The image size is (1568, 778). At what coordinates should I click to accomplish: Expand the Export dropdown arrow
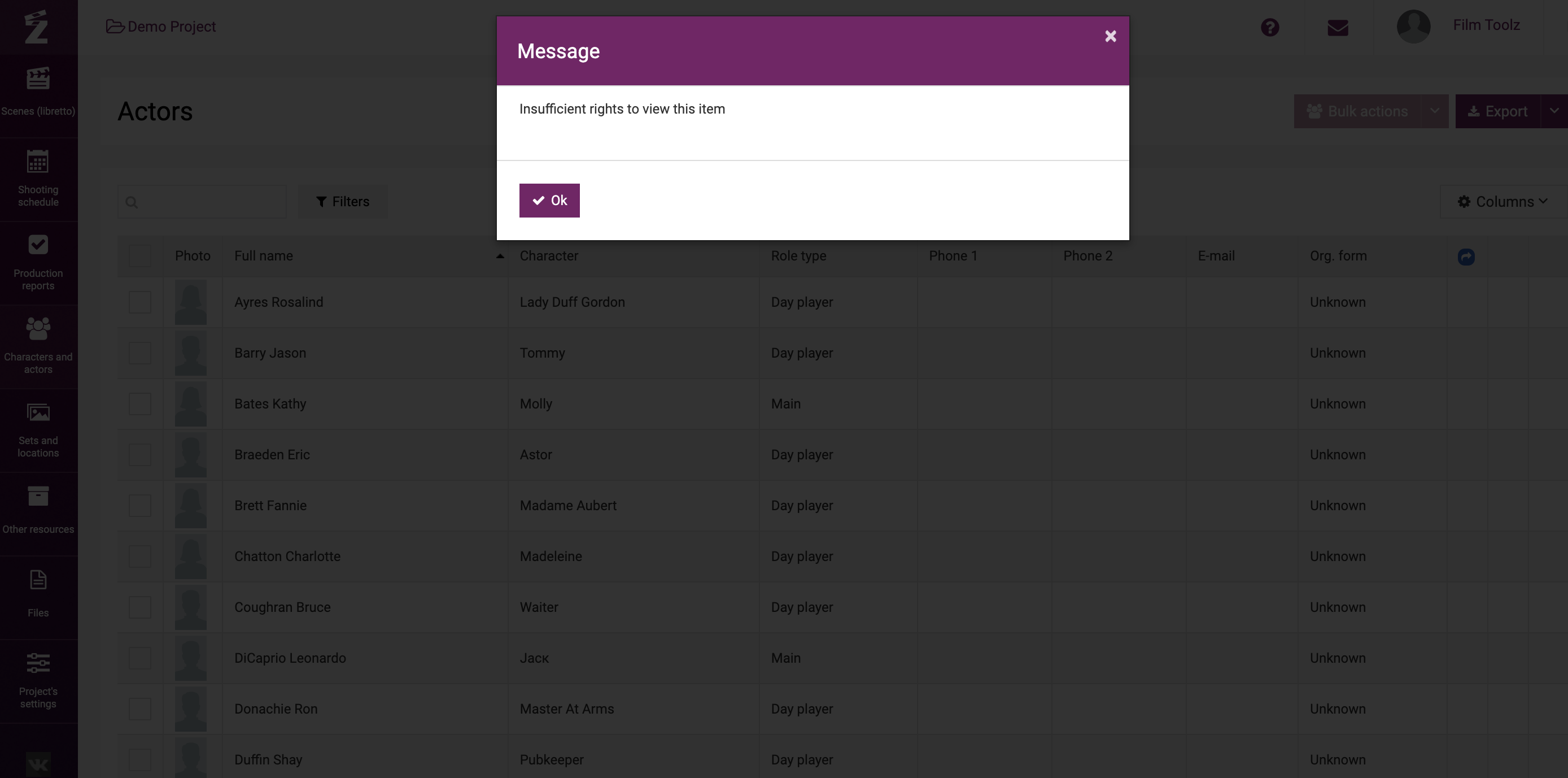click(1554, 111)
